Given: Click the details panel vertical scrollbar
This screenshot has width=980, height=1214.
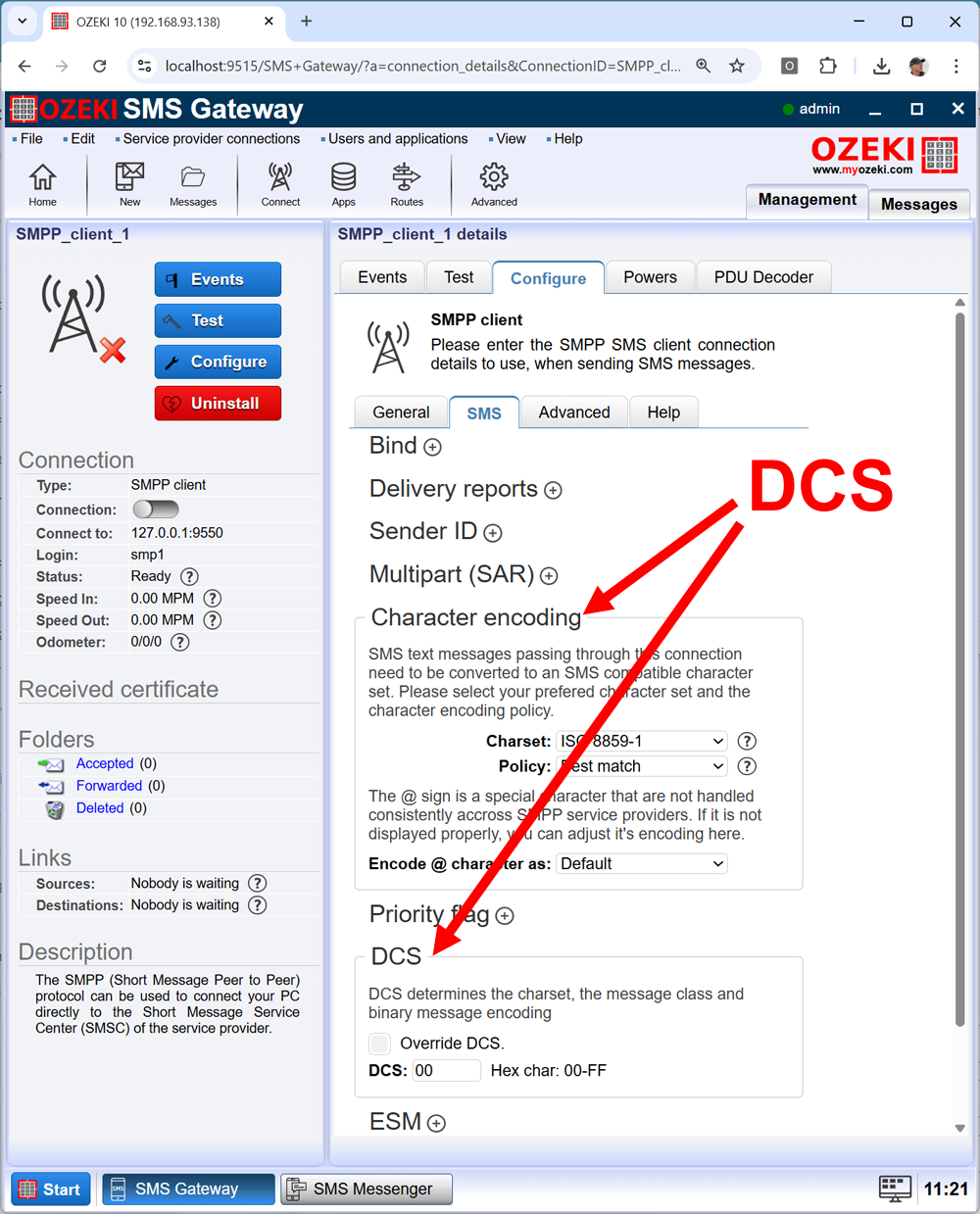Looking at the screenshot, I should coord(960,669).
